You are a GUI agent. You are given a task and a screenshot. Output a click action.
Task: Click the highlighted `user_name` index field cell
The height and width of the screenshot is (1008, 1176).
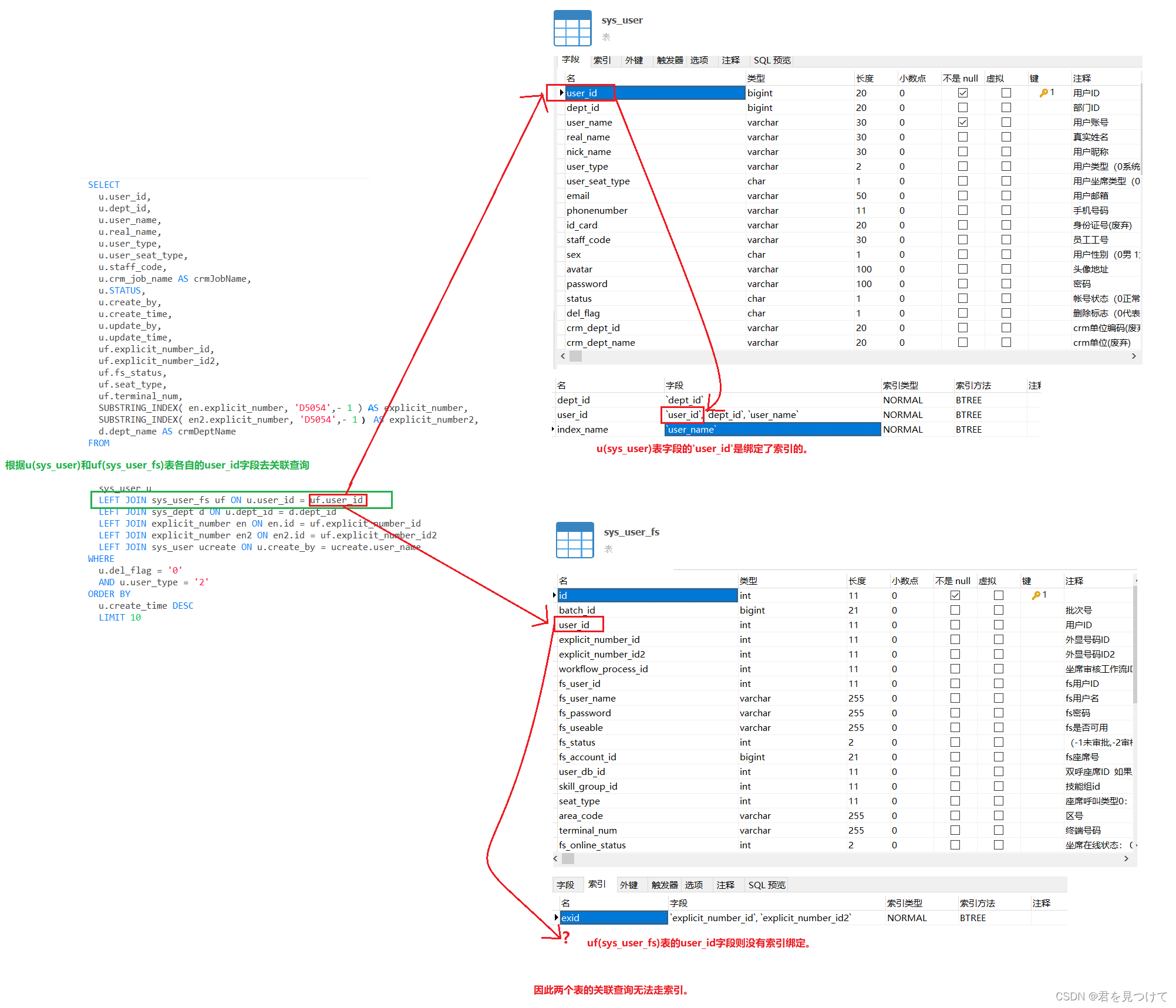(773, 429)
